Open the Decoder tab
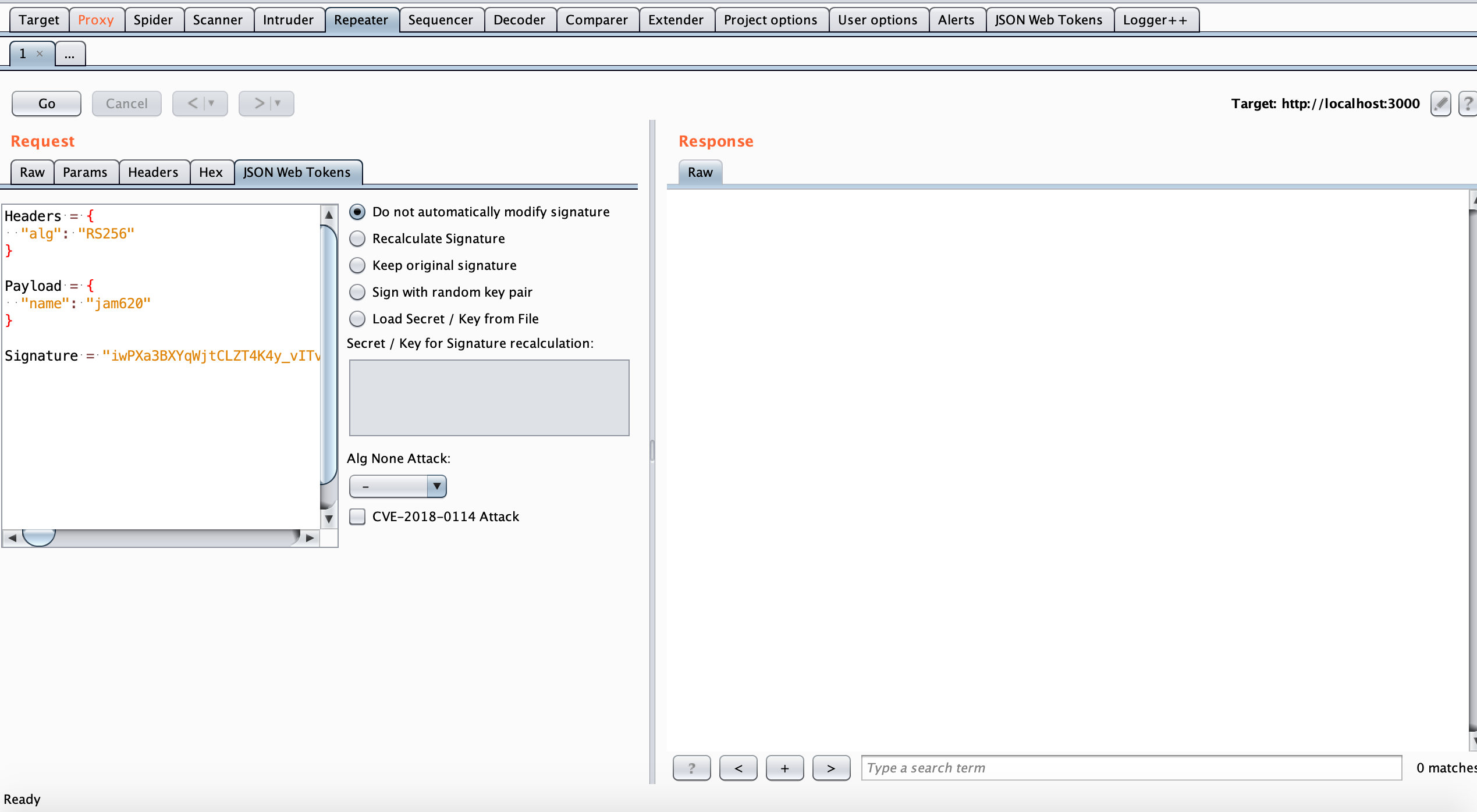1477x812 pixels. click(x=520, y=20)
